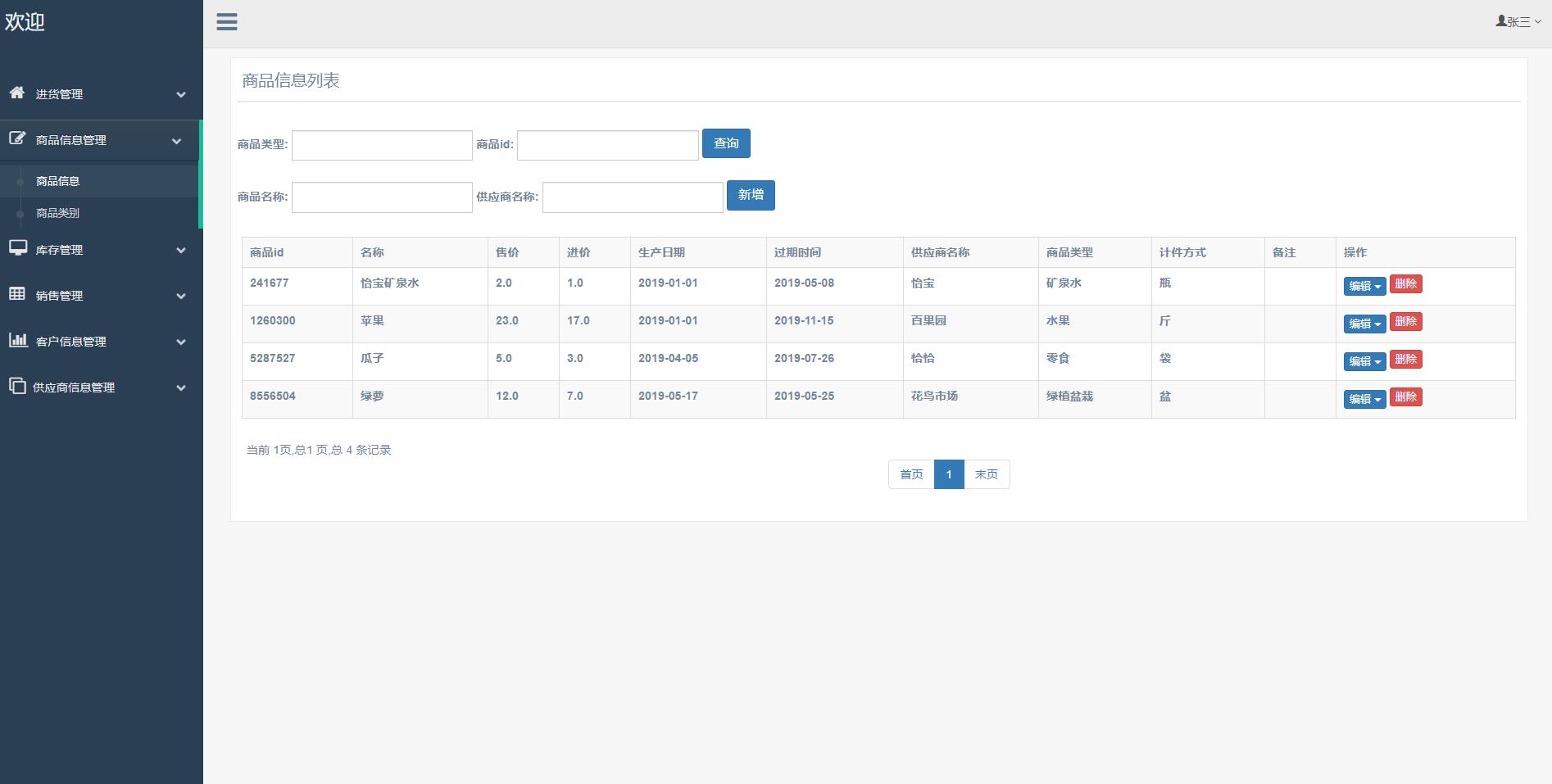Click the table icon beside 销售管理
The image size is (1552, 784).
(17, 294)
